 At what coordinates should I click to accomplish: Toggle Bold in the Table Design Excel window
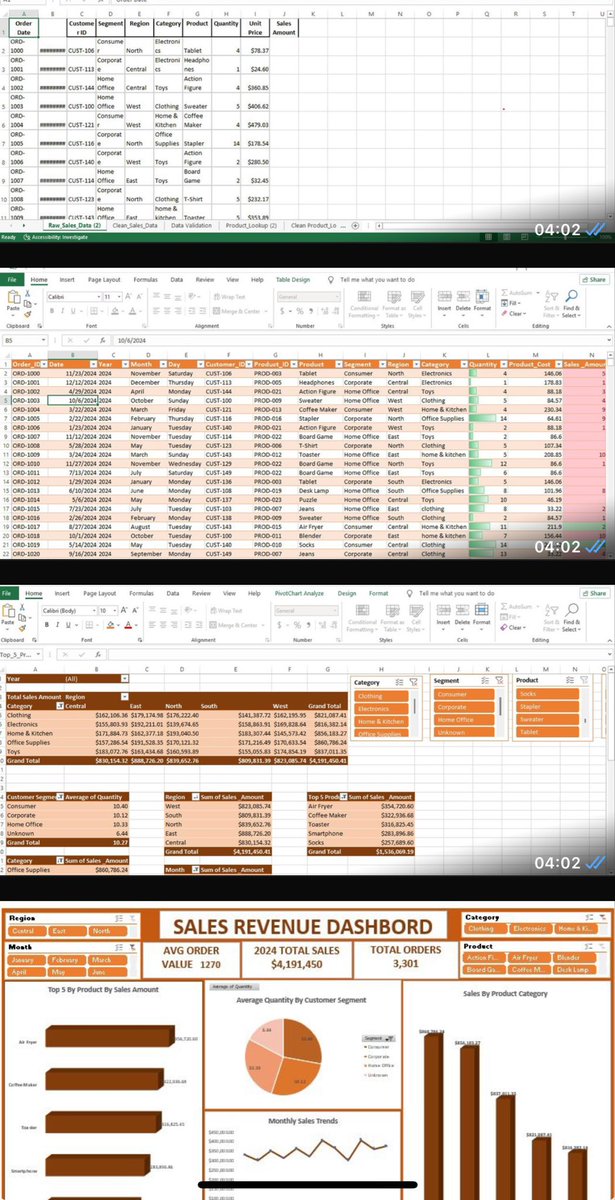(x=52, y=311)
